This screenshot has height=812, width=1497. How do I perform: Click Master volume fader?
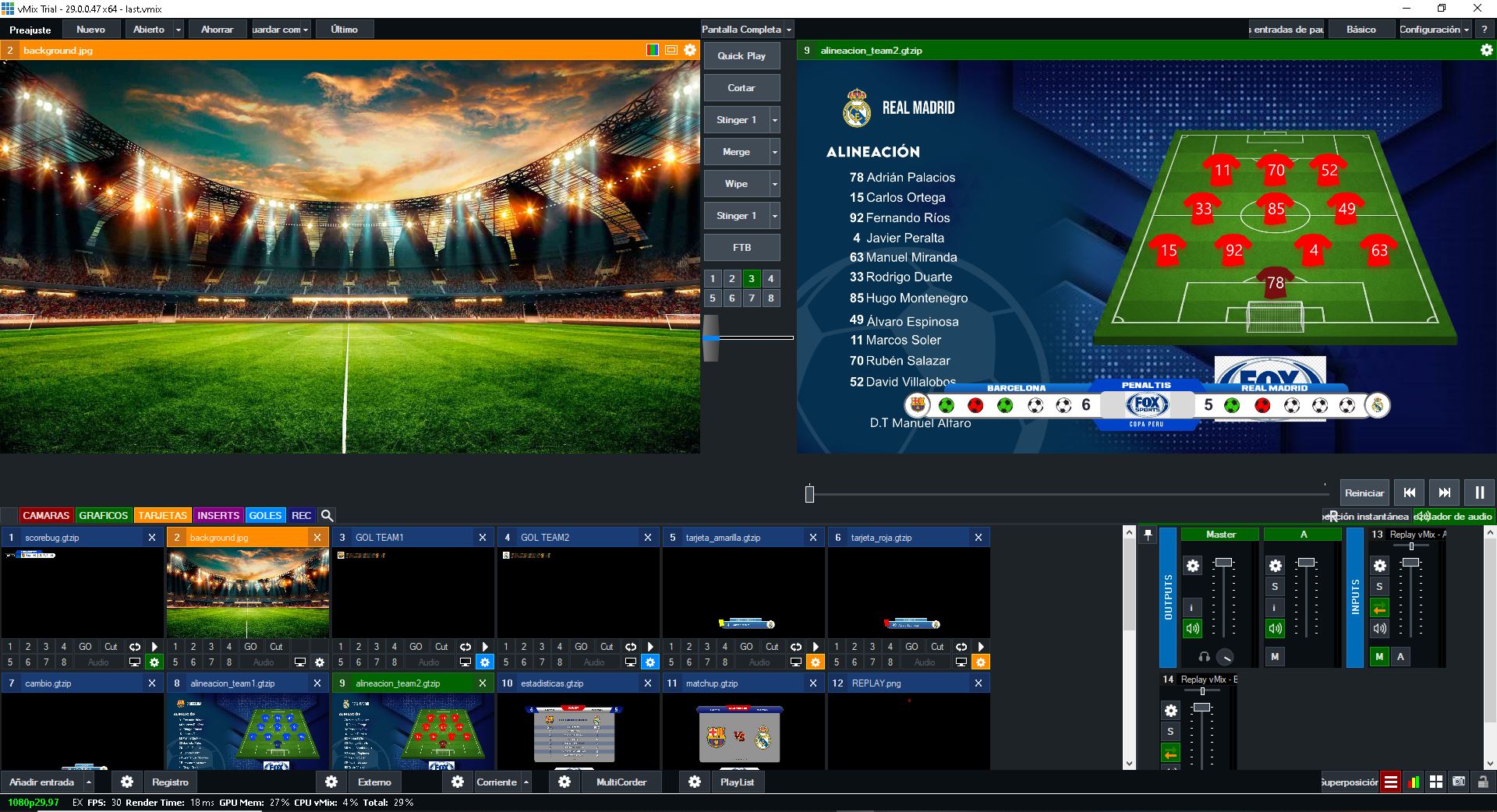[1223, 563]
